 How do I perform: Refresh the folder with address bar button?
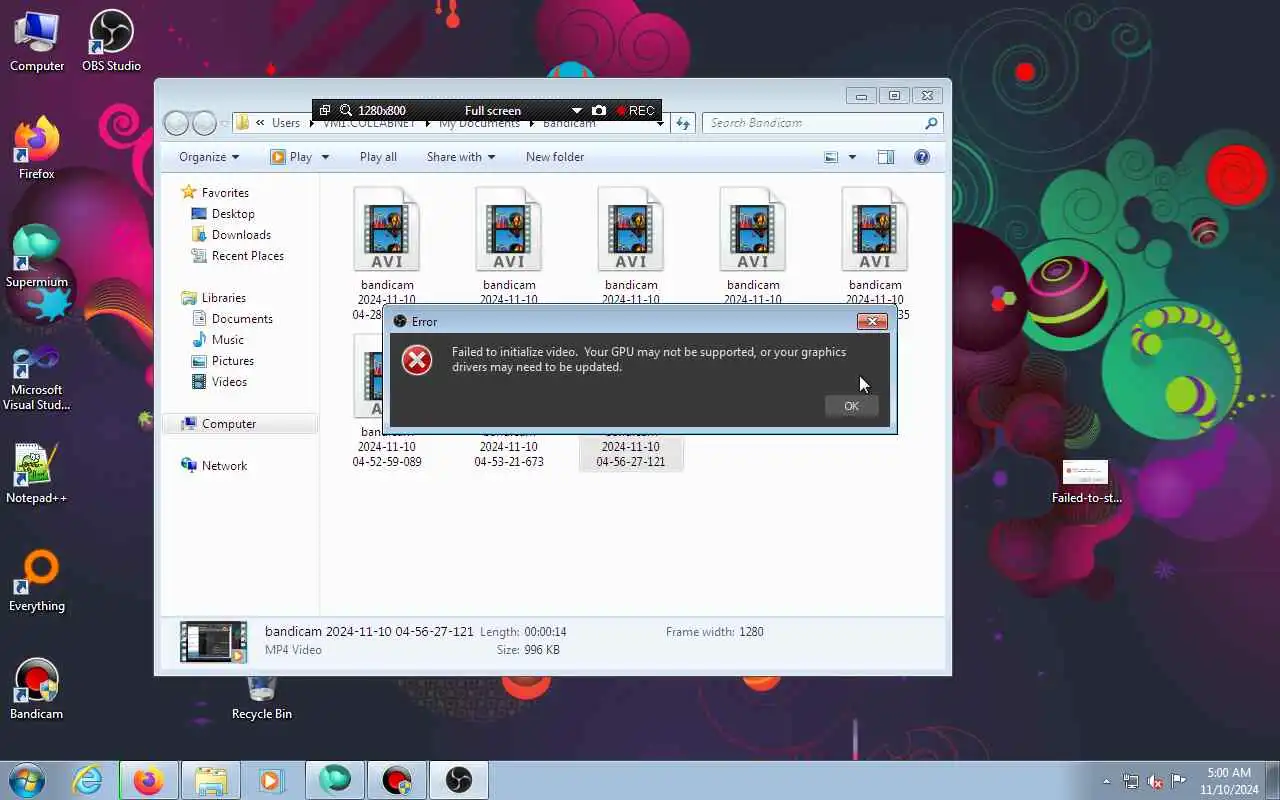(x=683, y=123)
